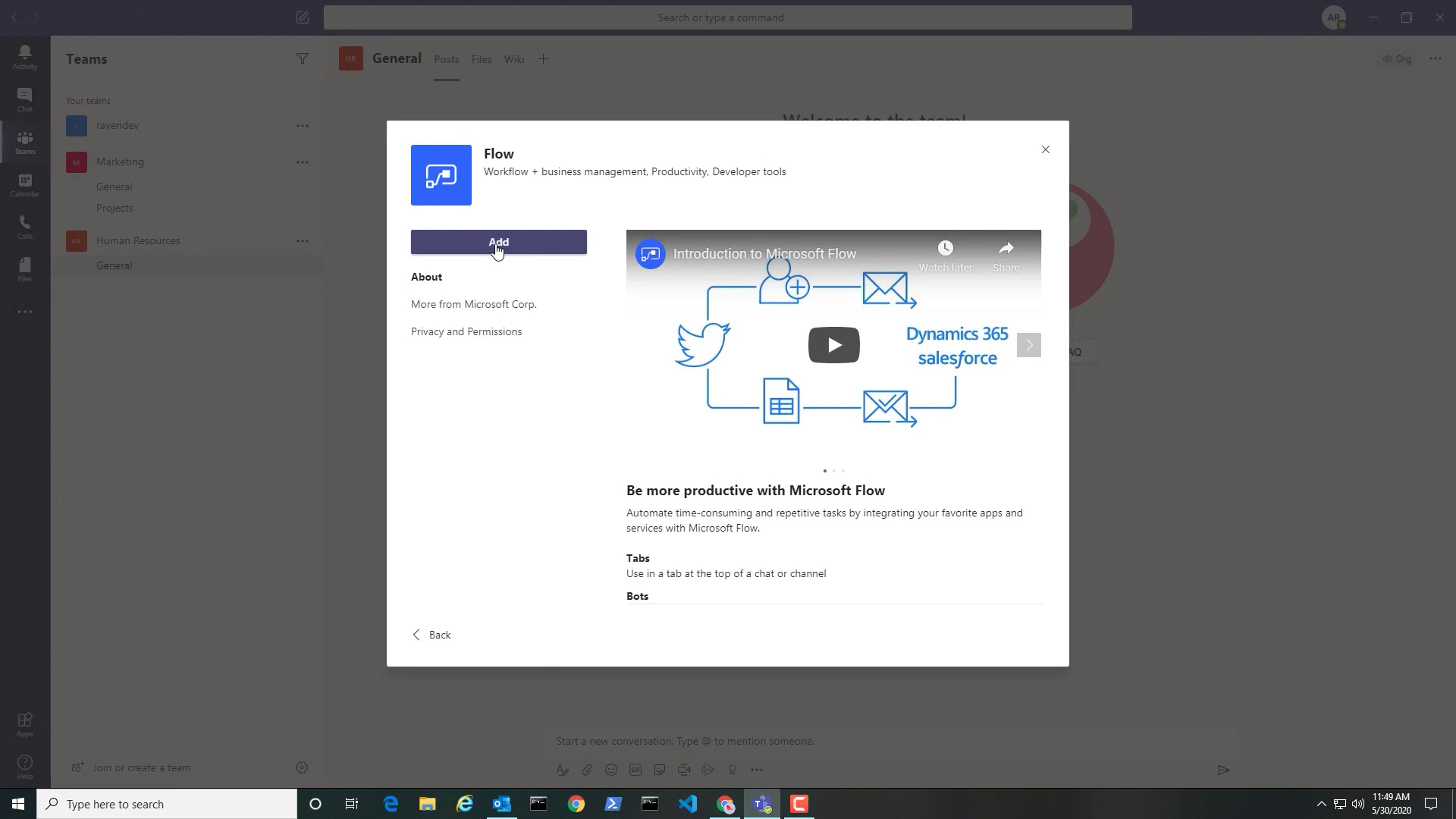
Task: Send the message with arrow icon
Action: 1223,770
